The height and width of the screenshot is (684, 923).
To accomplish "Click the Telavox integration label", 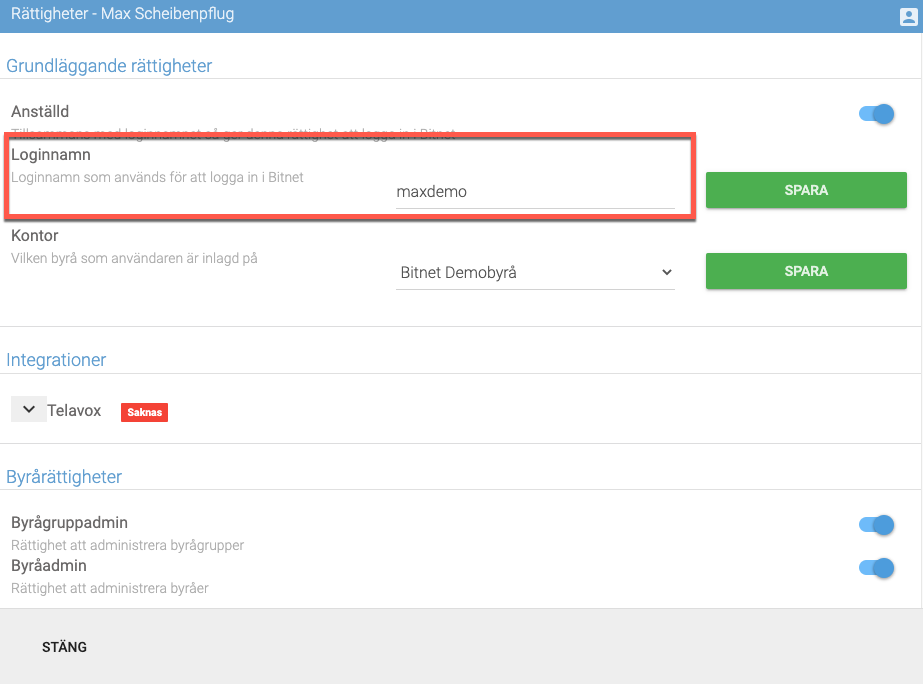I will tap(74, 410).
